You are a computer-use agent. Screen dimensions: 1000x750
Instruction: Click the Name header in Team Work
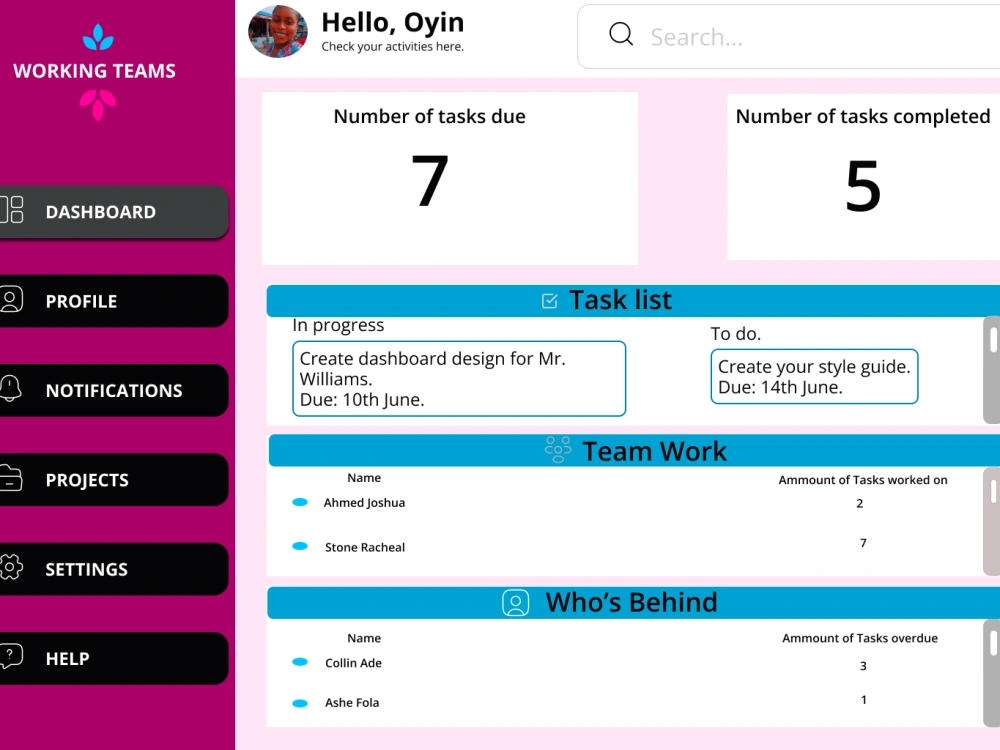tap(364, 478)
